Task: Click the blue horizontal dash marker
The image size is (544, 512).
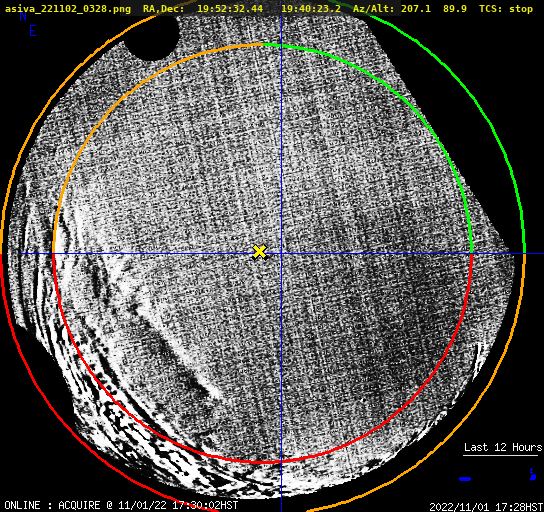Action: (x=465, y=479)
